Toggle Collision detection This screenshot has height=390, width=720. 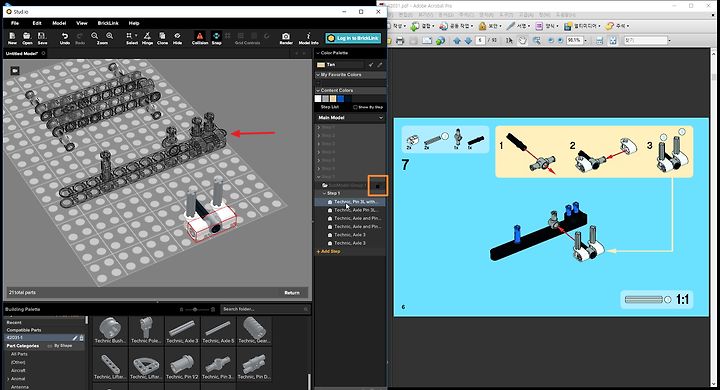tap(200, 38)
